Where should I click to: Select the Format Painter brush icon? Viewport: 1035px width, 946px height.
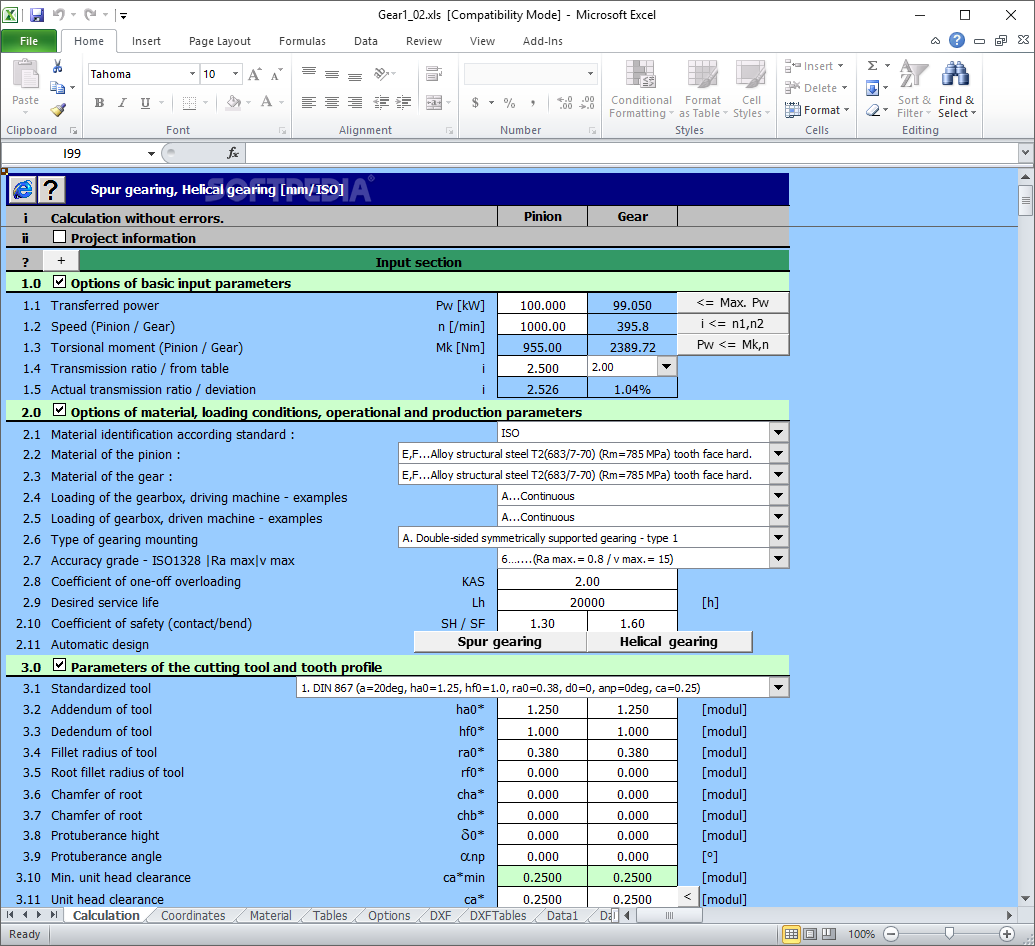click(x=57, y=109)
